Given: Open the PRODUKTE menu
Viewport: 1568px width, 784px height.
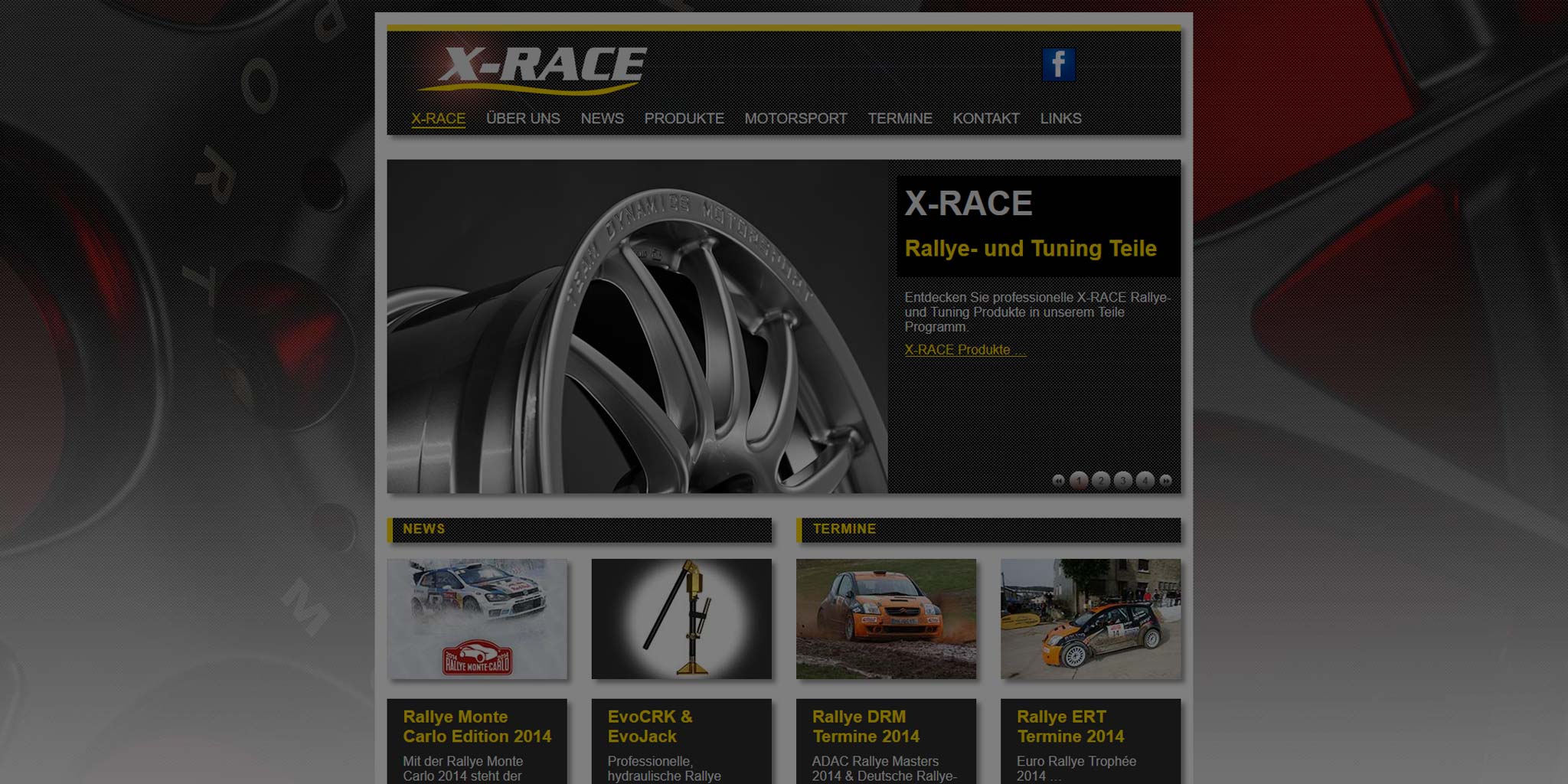Looking at the screenshot, I should pos(684,119).
